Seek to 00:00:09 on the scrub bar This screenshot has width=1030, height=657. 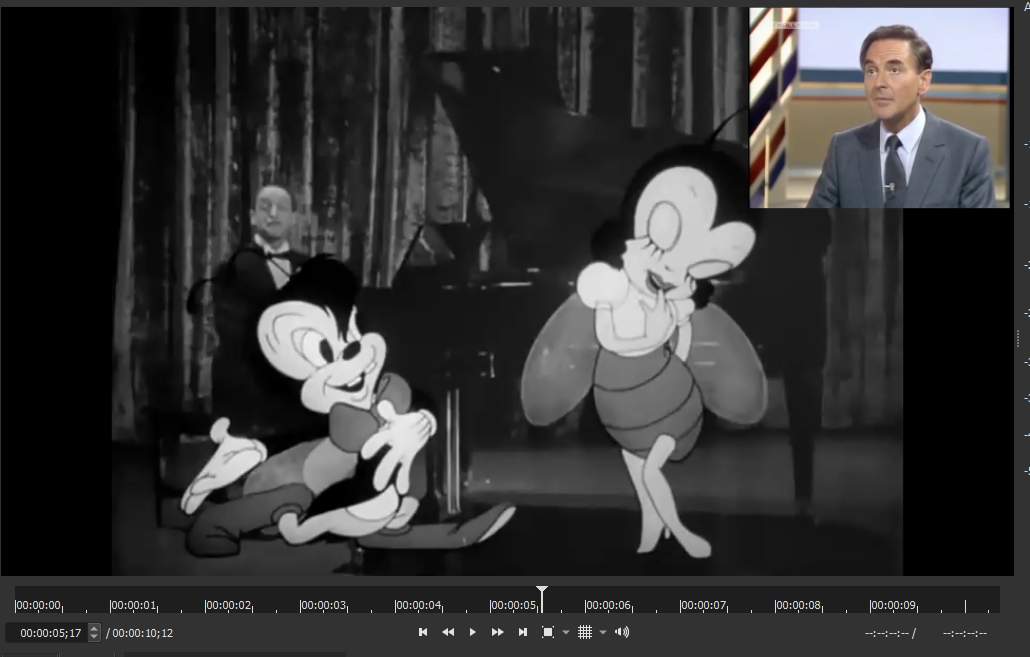point(893,605)
